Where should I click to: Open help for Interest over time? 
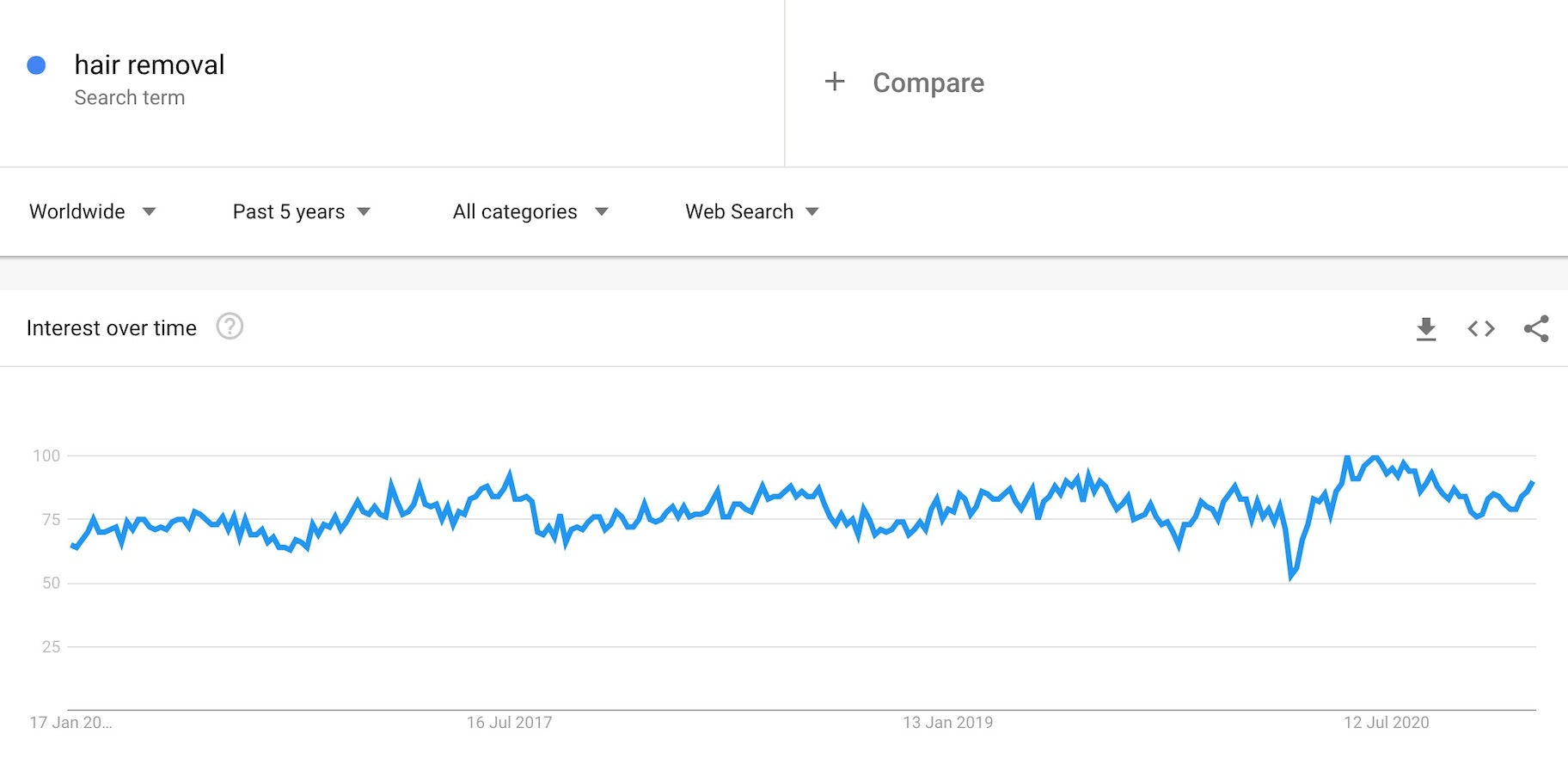pyautogui.click(x=230, y=327)
